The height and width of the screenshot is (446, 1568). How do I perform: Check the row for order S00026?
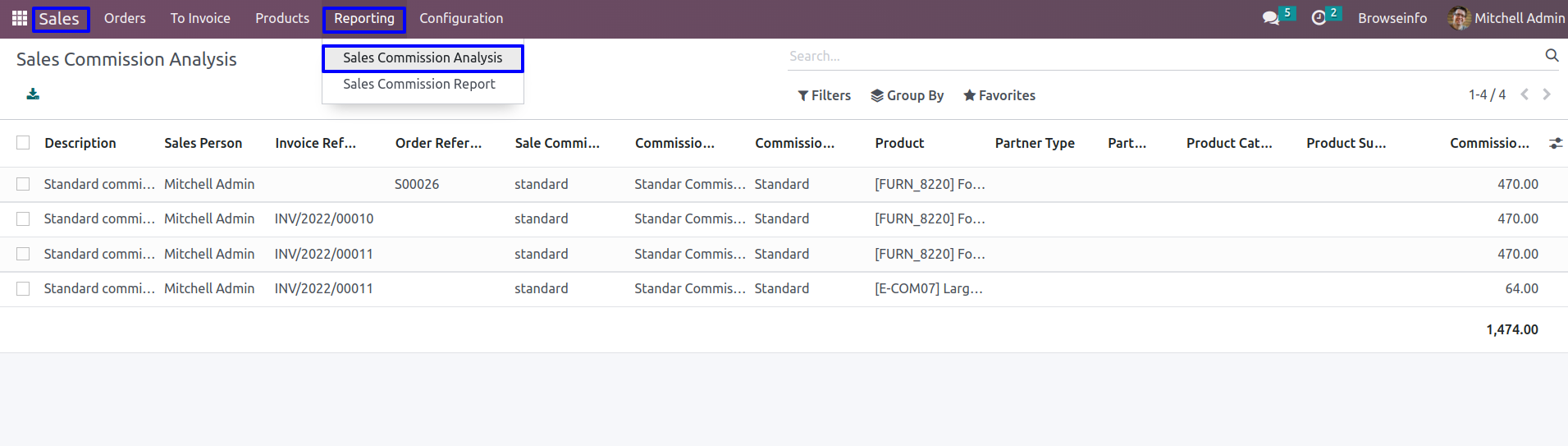click(23, 184)
